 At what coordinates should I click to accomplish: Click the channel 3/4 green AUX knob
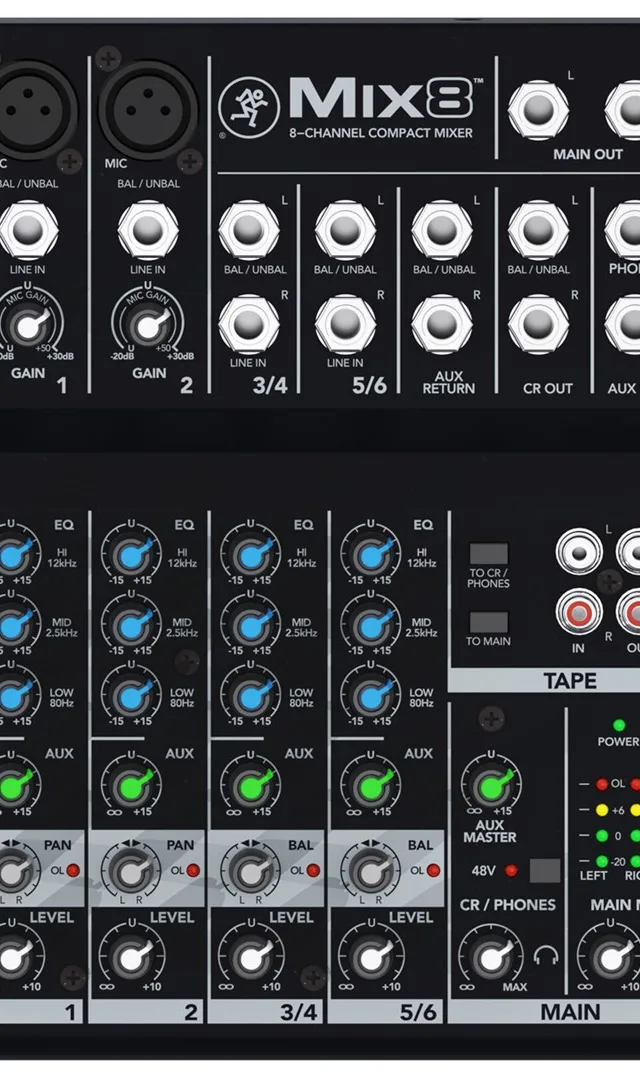tap(251, 785)
